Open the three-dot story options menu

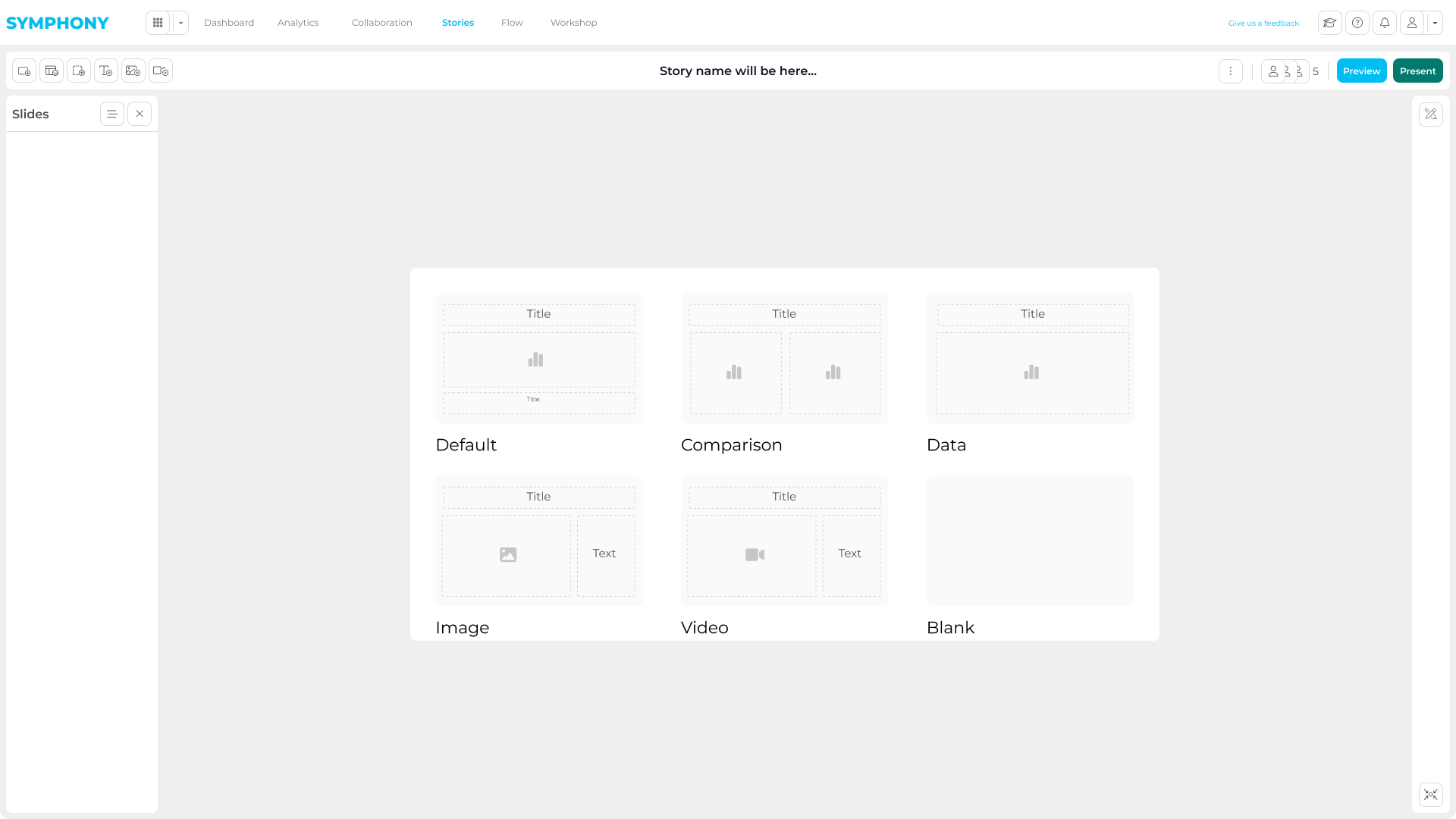click(1231, 71)
